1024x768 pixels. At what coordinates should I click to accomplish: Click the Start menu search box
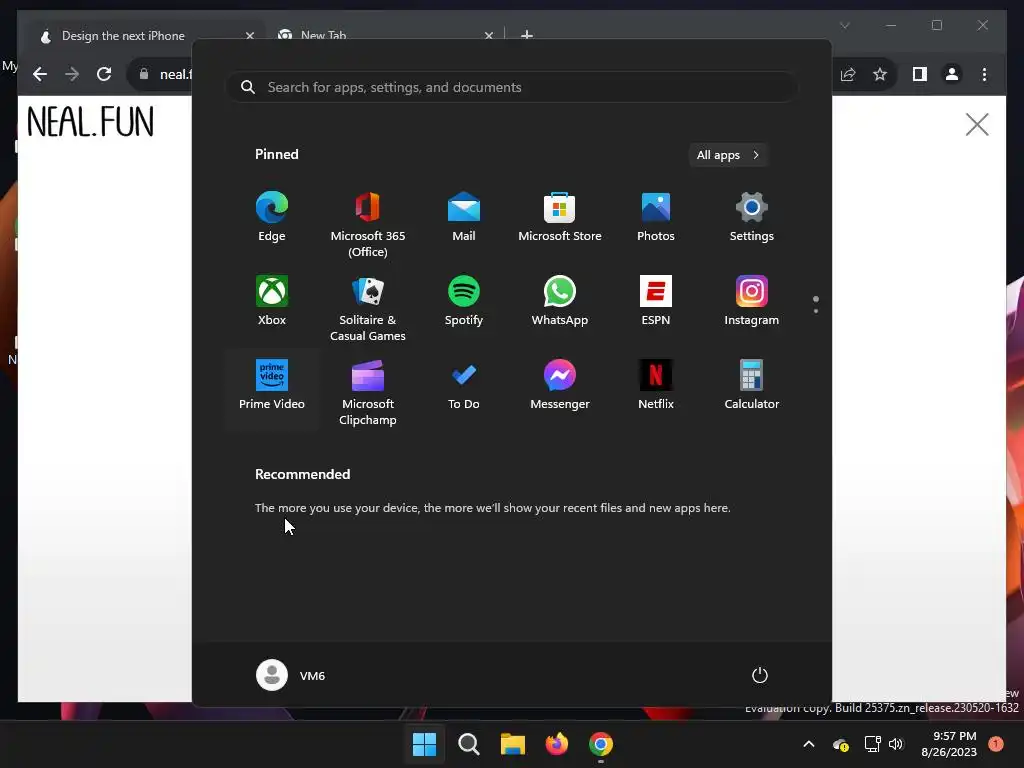pyautogui.click(x=512, y=87)
